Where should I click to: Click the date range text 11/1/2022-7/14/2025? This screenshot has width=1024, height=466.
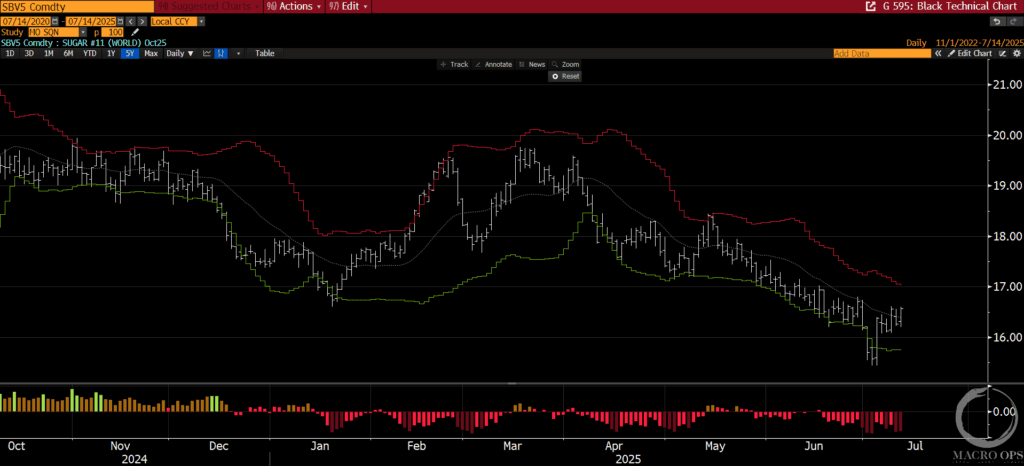[978, 42]
